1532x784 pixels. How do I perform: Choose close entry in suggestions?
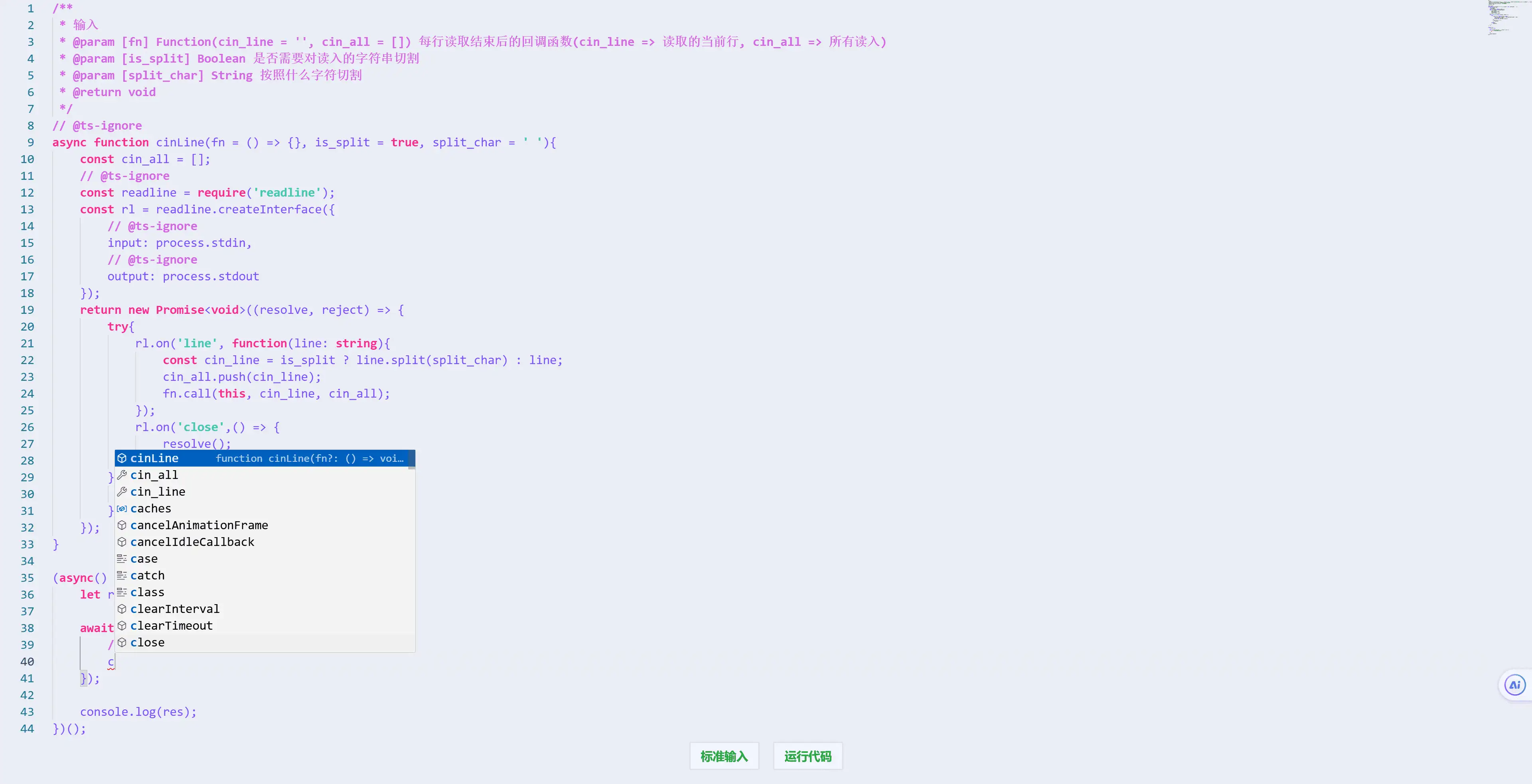coord(148,642)
